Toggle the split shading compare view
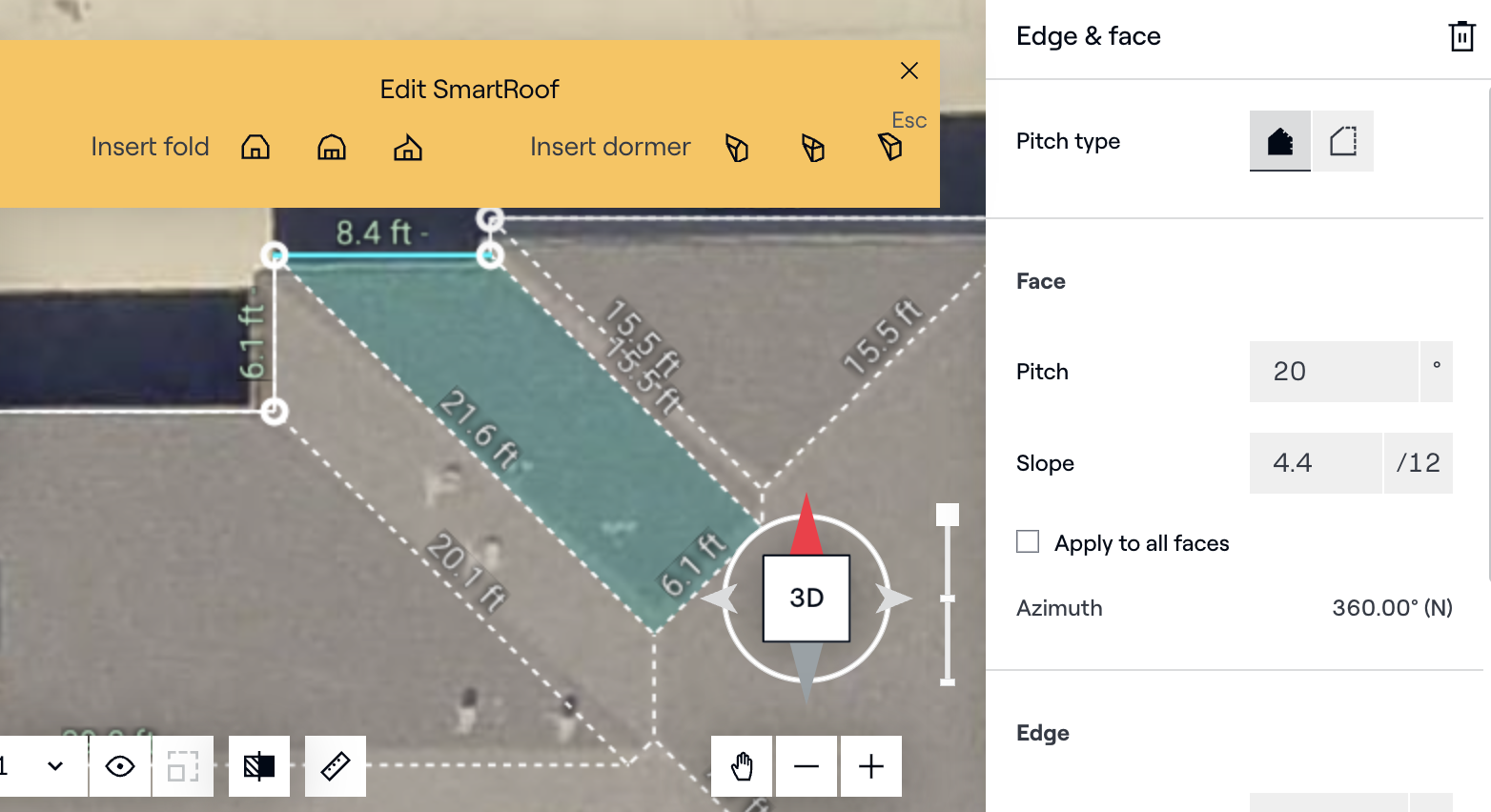The height and width of the screenshot is (812, 1491). point(259,766)
